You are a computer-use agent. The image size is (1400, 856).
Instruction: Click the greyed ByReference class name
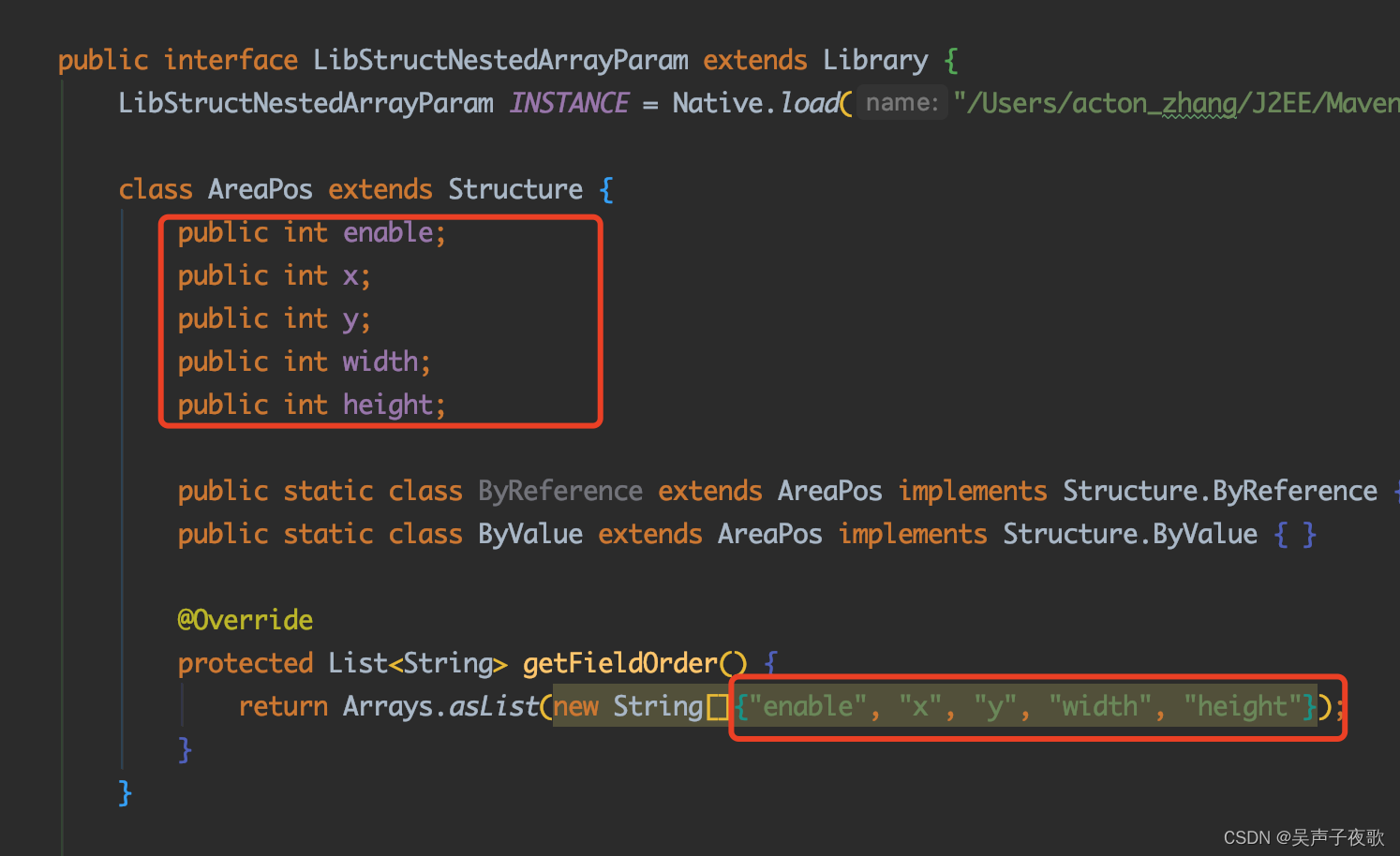pos(560,491)
